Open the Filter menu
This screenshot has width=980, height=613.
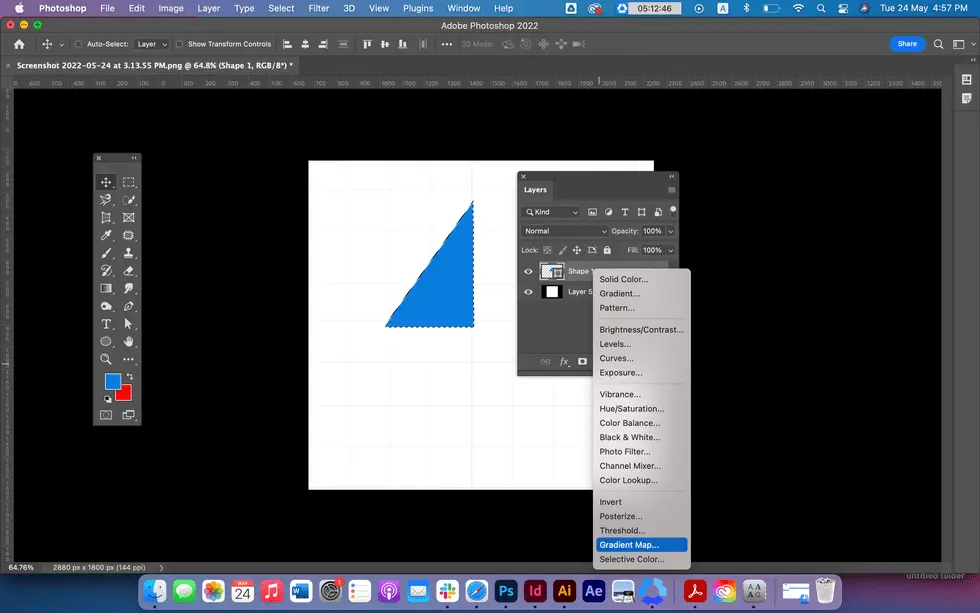coord(319,8)
